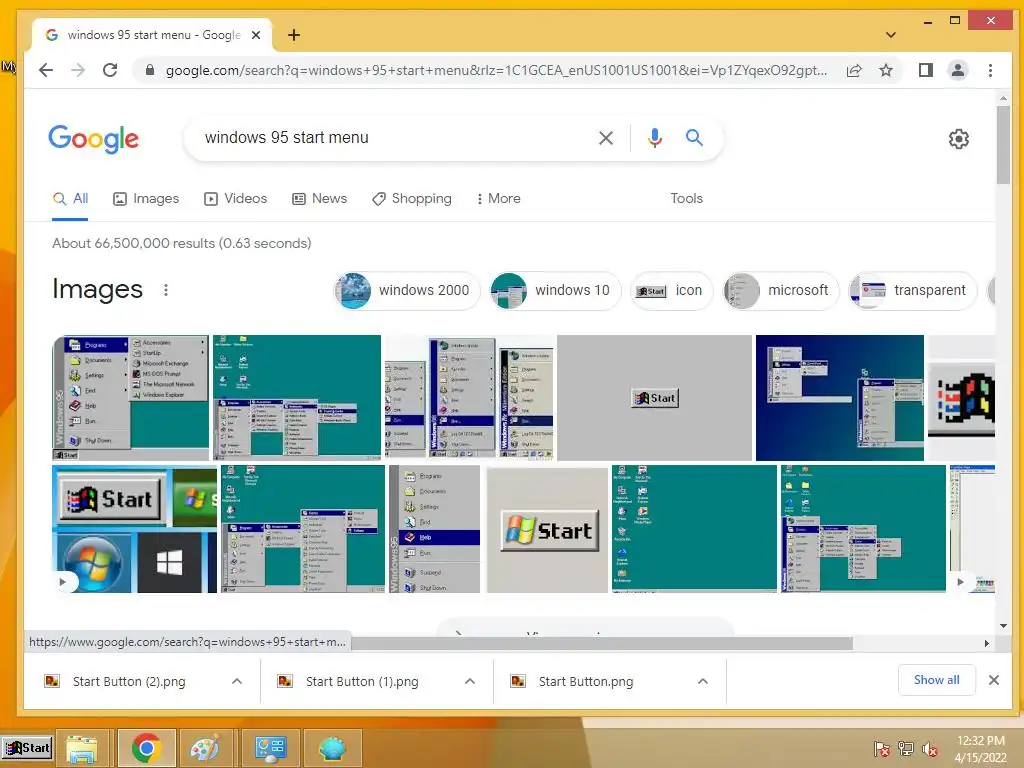Screen dimensions: 1024x768
Task: Open Control Panel taskbar icon
Action: (x=270, y=748)
